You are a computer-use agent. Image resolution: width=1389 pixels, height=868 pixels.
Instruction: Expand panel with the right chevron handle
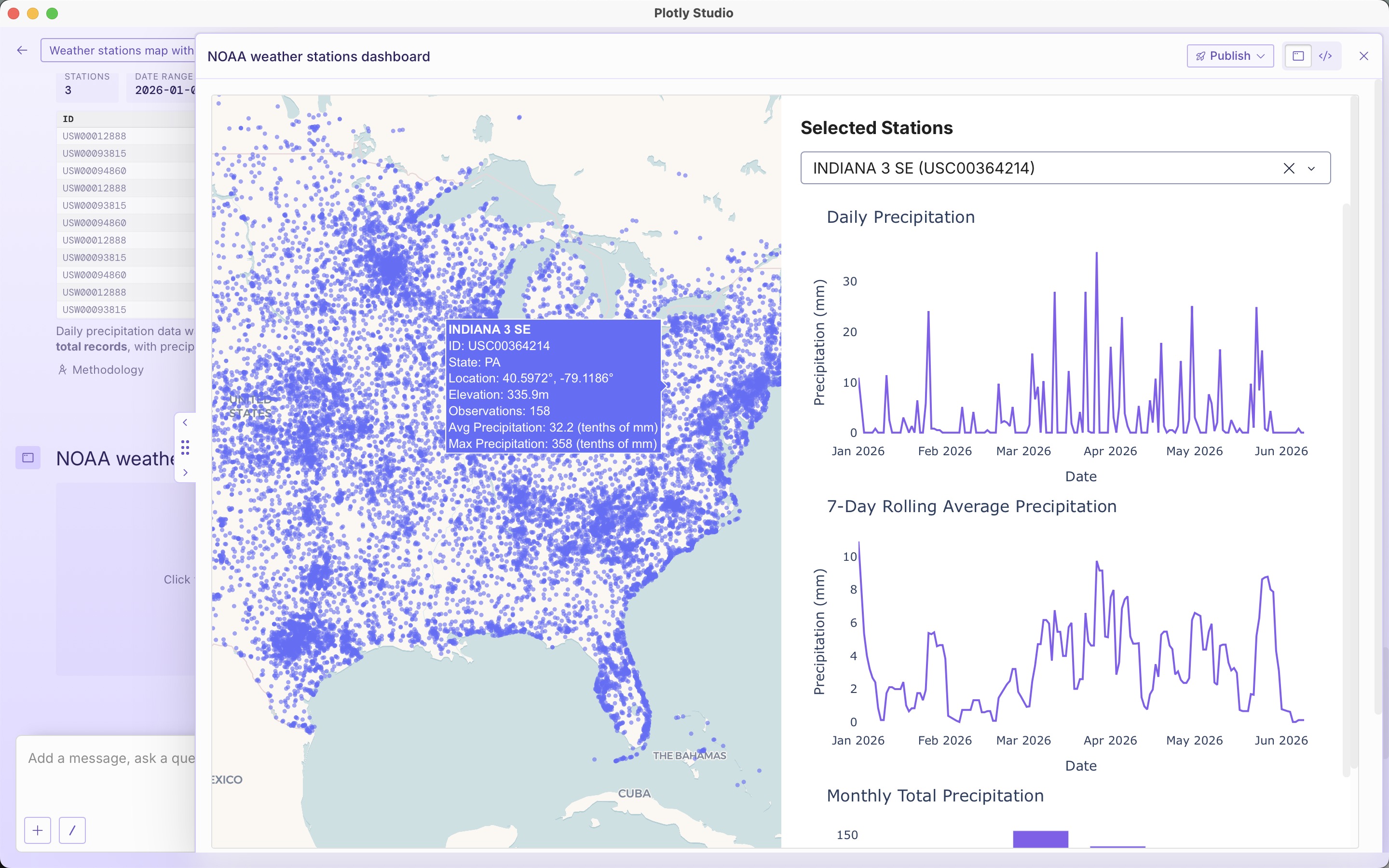185,473
